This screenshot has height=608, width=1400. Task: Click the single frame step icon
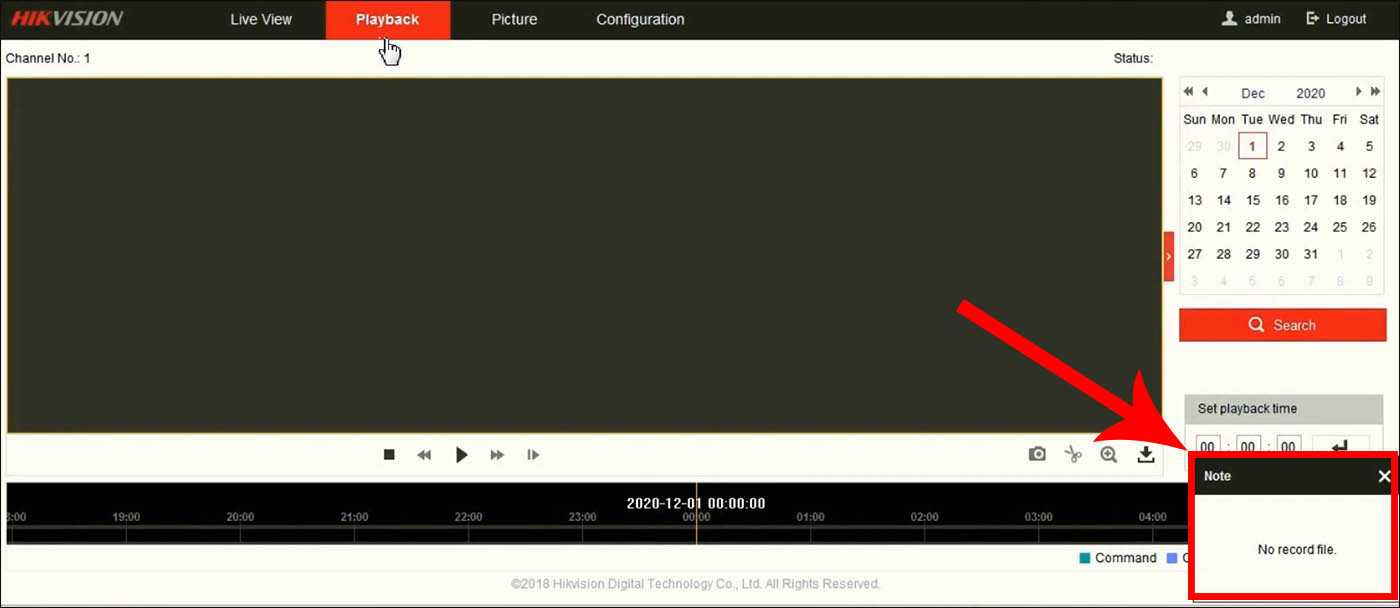click(x=533, y=455)
